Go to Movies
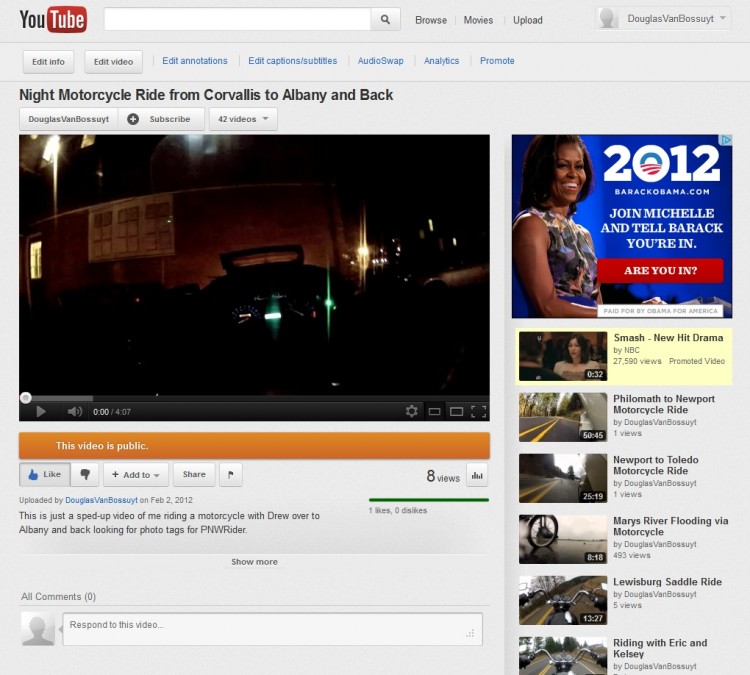The image size is (750, 675). click(478, 20)
